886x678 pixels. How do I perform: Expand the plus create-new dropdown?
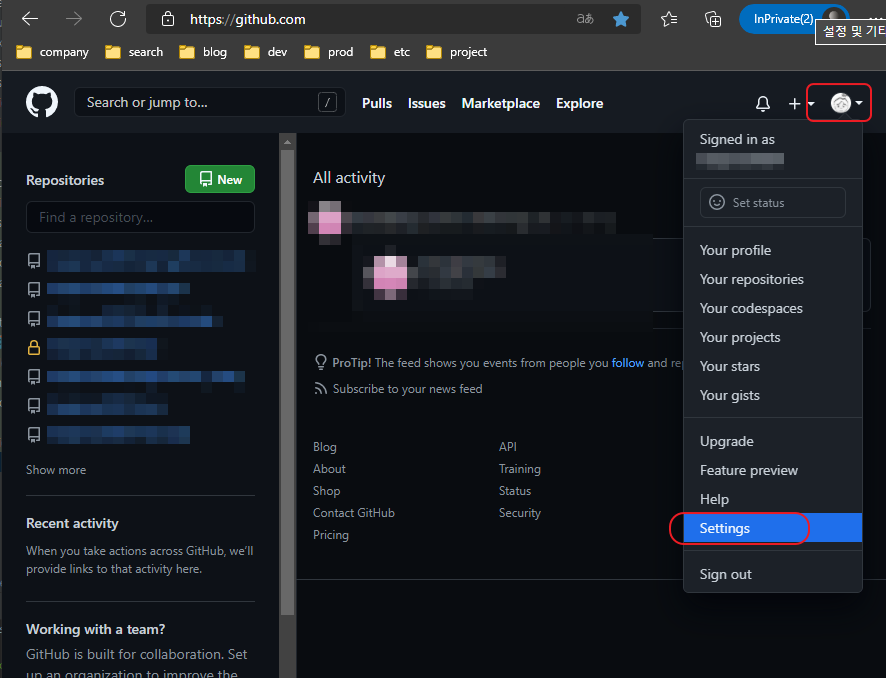click(x=801, y=103)
